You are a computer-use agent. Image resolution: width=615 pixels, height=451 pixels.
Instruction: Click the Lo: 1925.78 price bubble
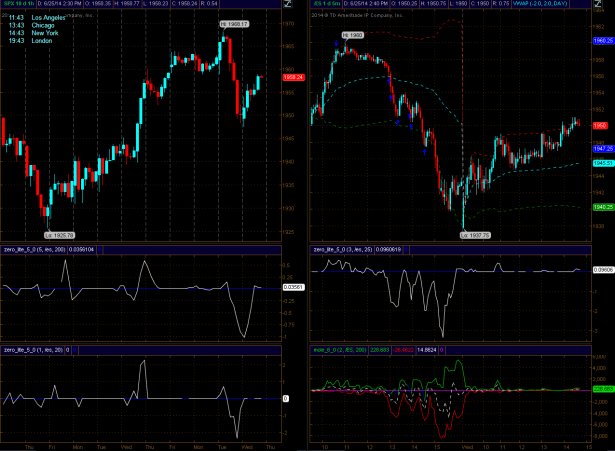[x=59, y=235]
